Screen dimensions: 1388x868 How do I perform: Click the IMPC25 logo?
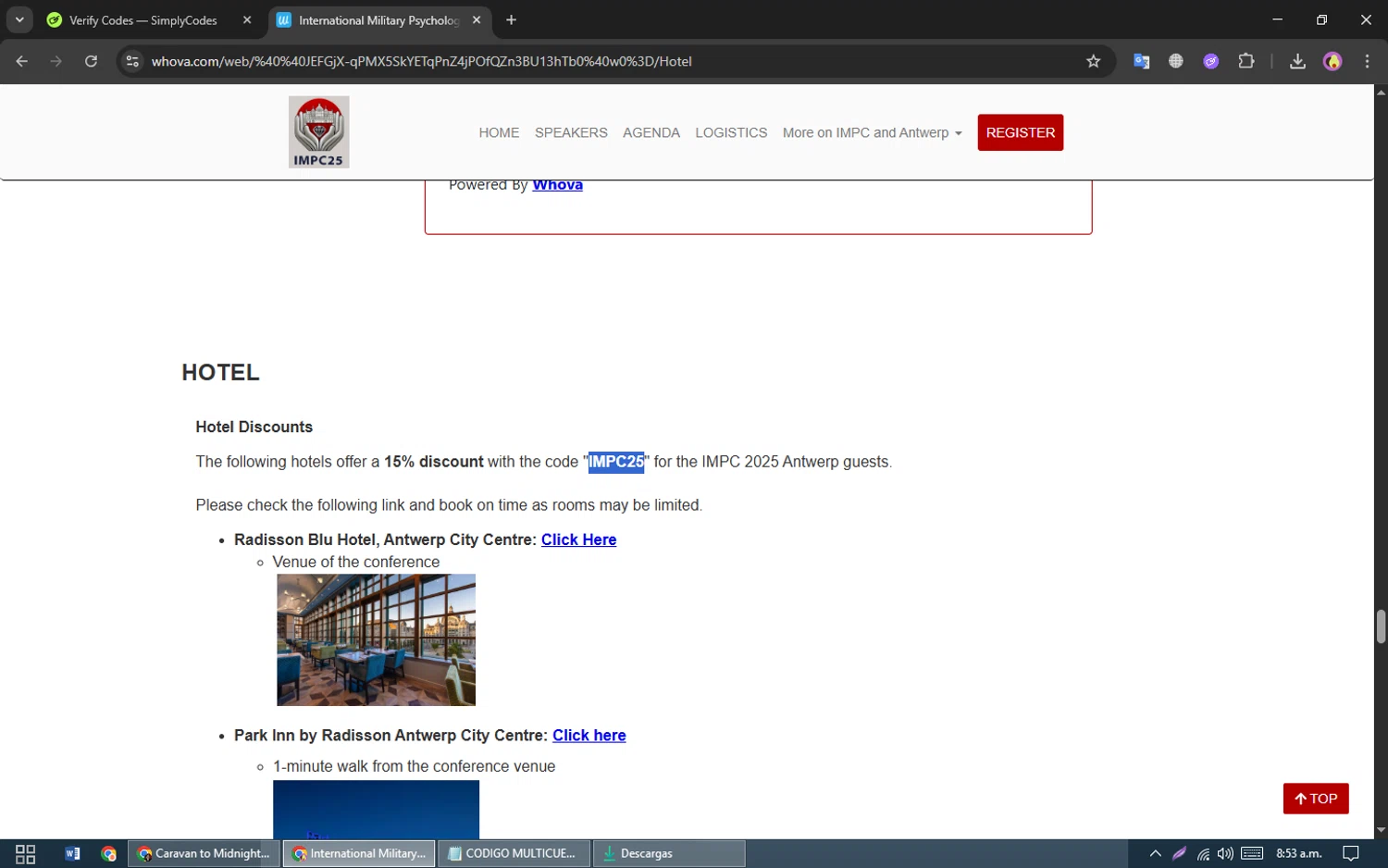coord(318,132)
